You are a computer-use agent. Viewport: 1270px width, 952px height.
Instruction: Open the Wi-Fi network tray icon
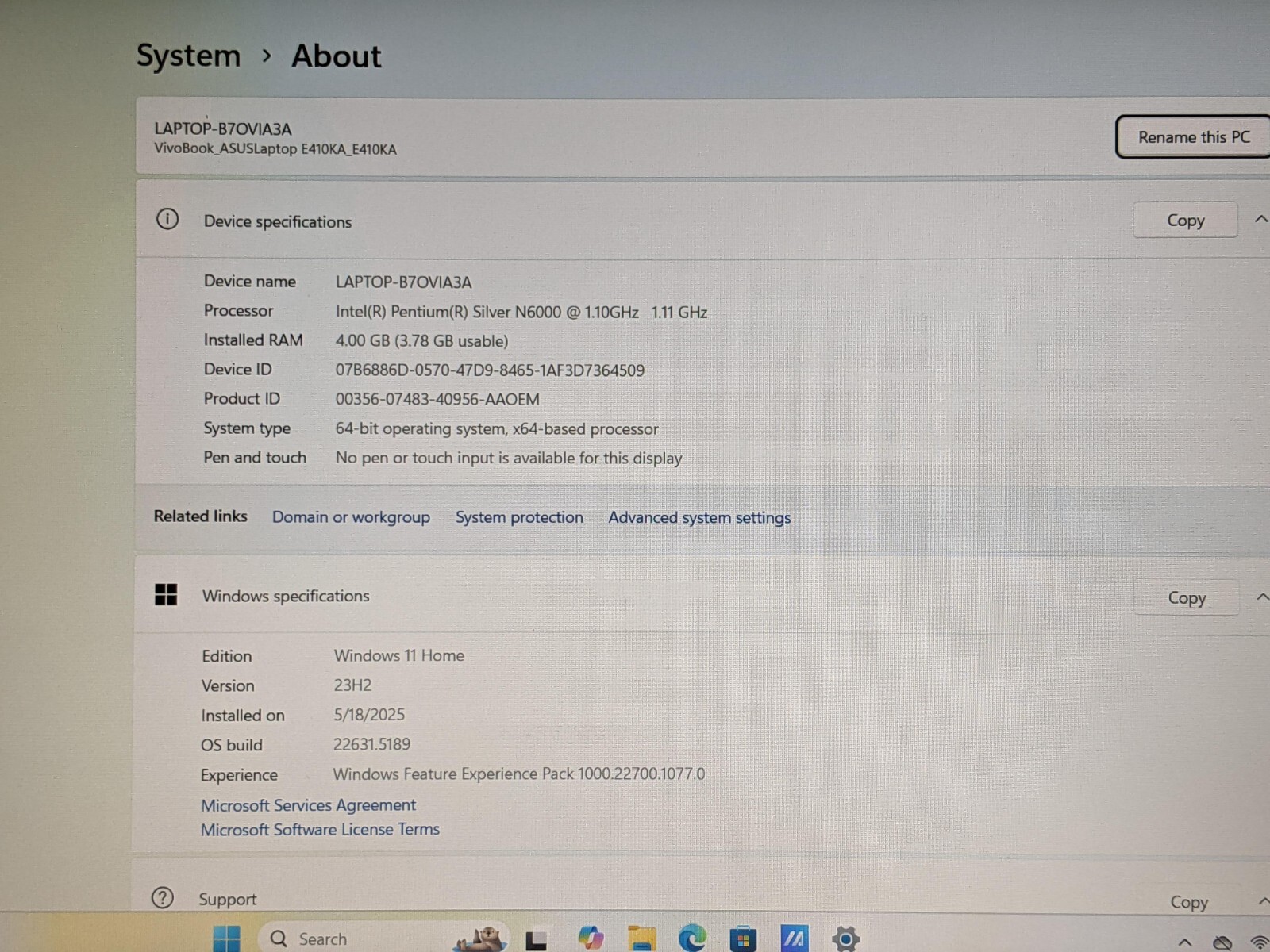1260,943
